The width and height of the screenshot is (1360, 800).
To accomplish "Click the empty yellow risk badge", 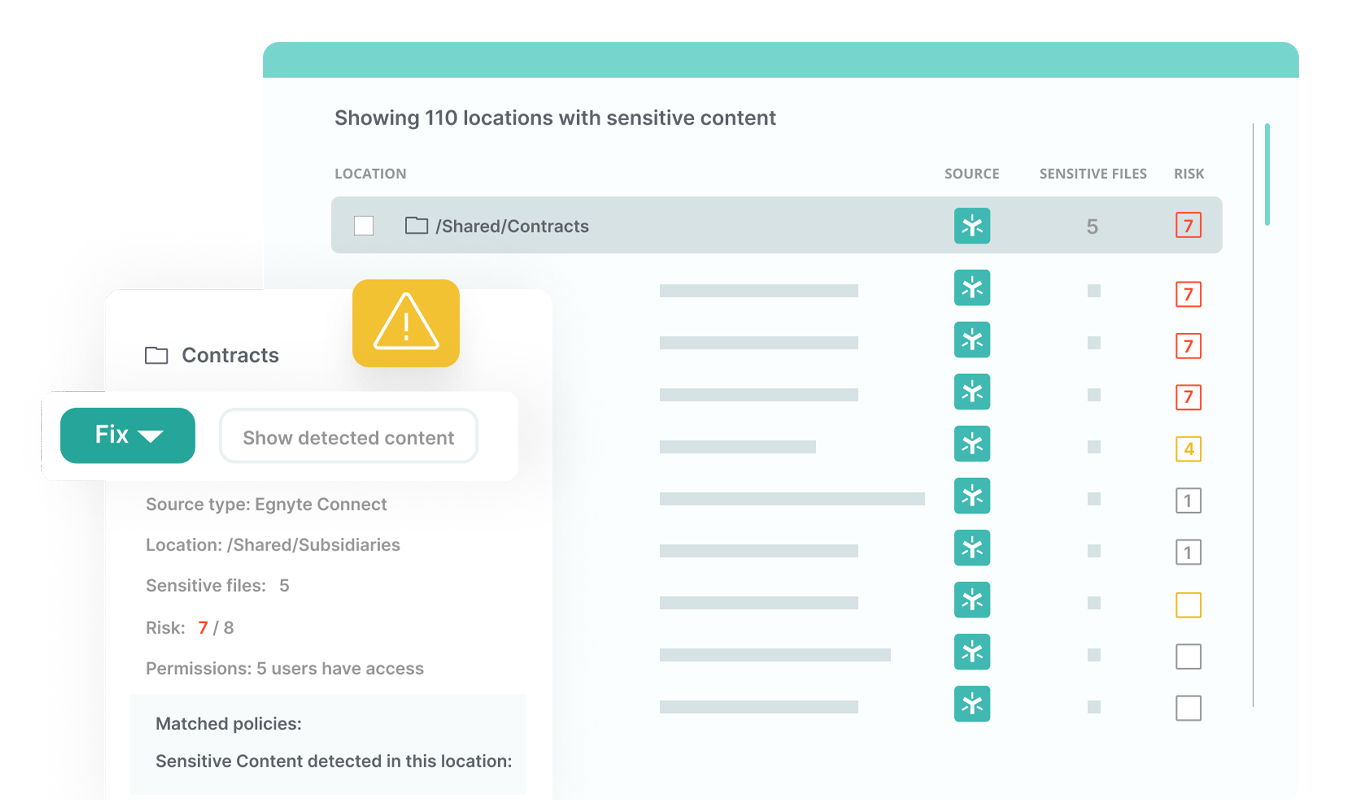I will coord(1188,605).
